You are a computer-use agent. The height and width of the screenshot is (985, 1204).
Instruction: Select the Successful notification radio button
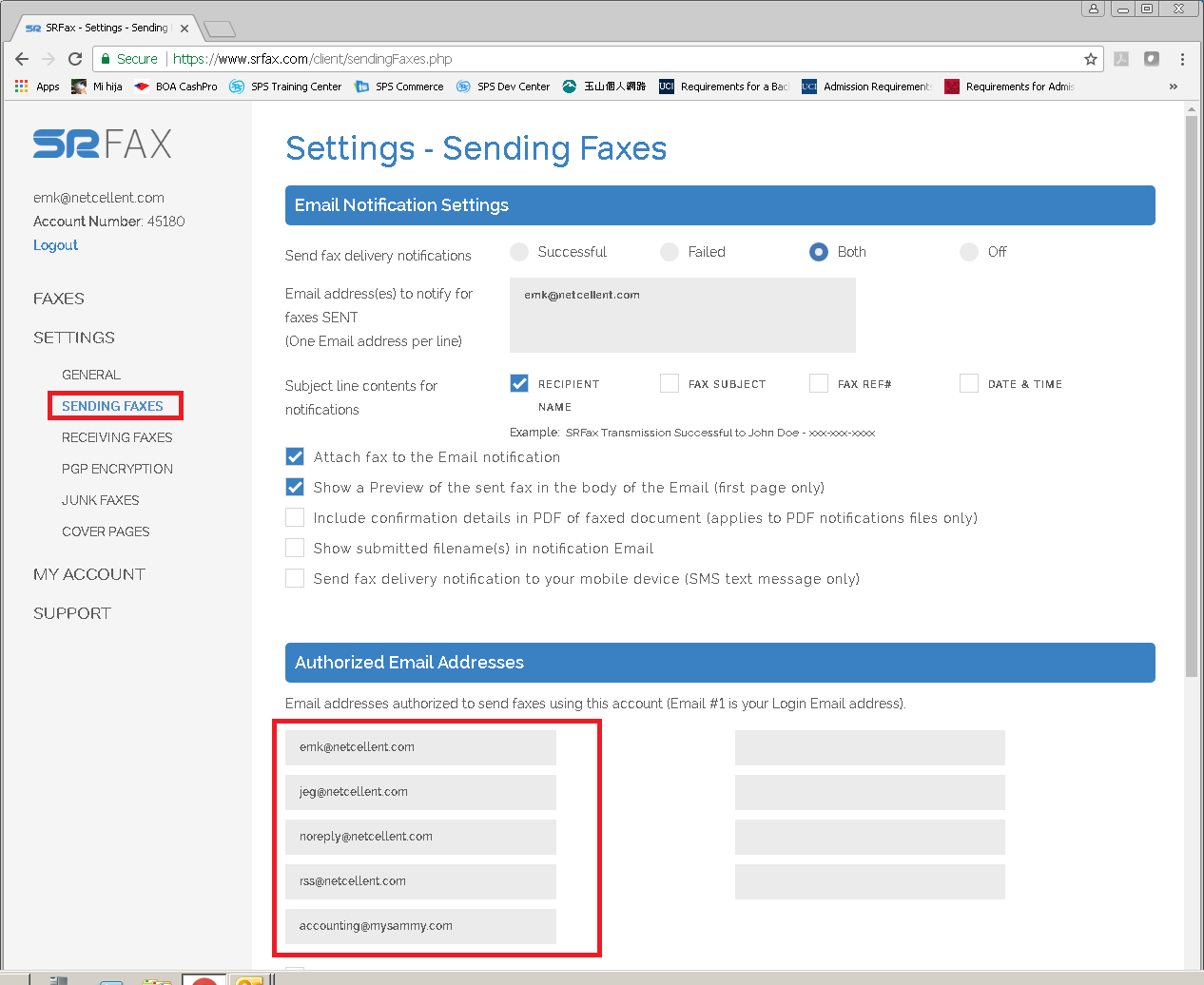(519, 252)
